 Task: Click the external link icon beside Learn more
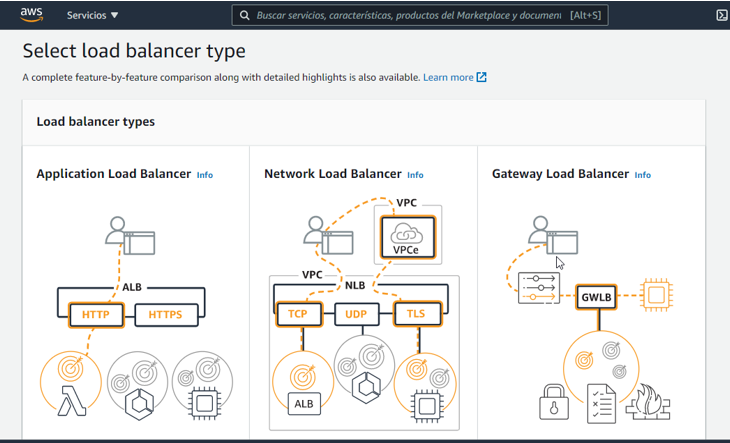point(481,77)
